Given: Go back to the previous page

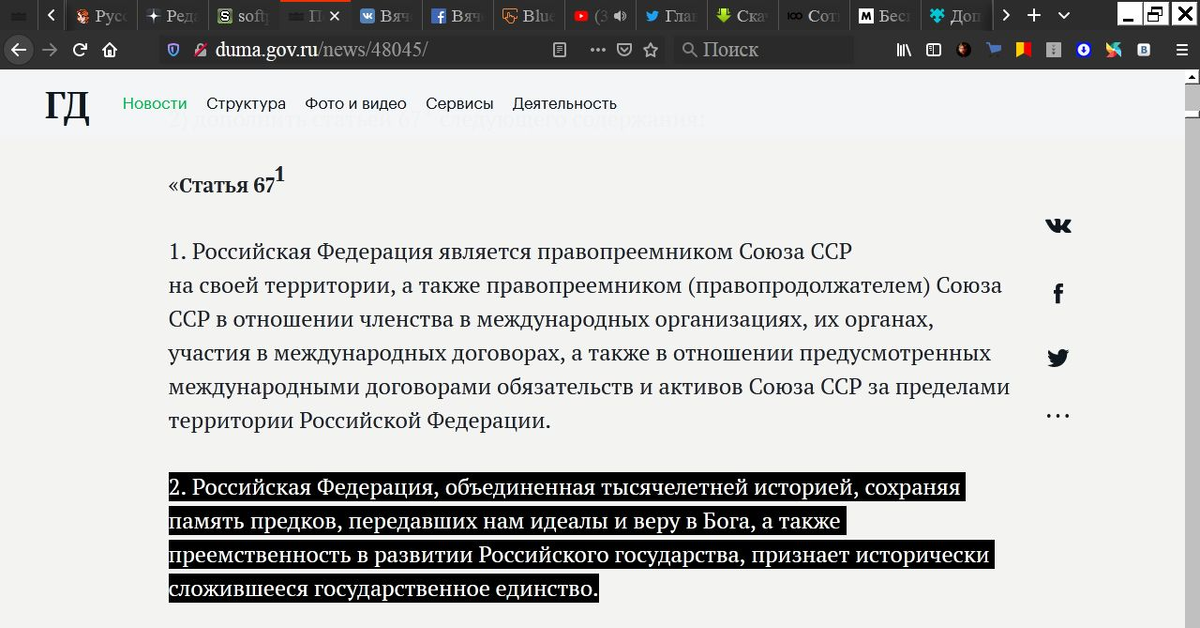Looking at the screenshot, I should [x=20, y=49].
